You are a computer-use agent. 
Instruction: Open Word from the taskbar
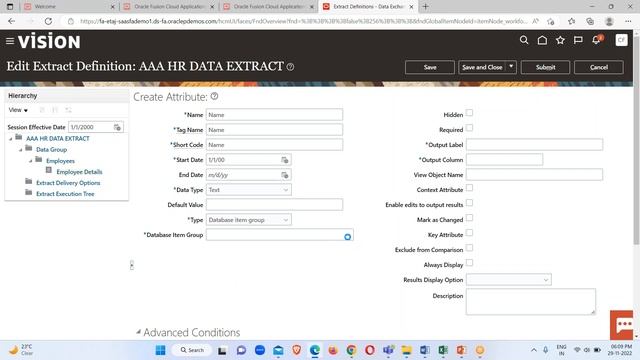[x=424, y=350]
